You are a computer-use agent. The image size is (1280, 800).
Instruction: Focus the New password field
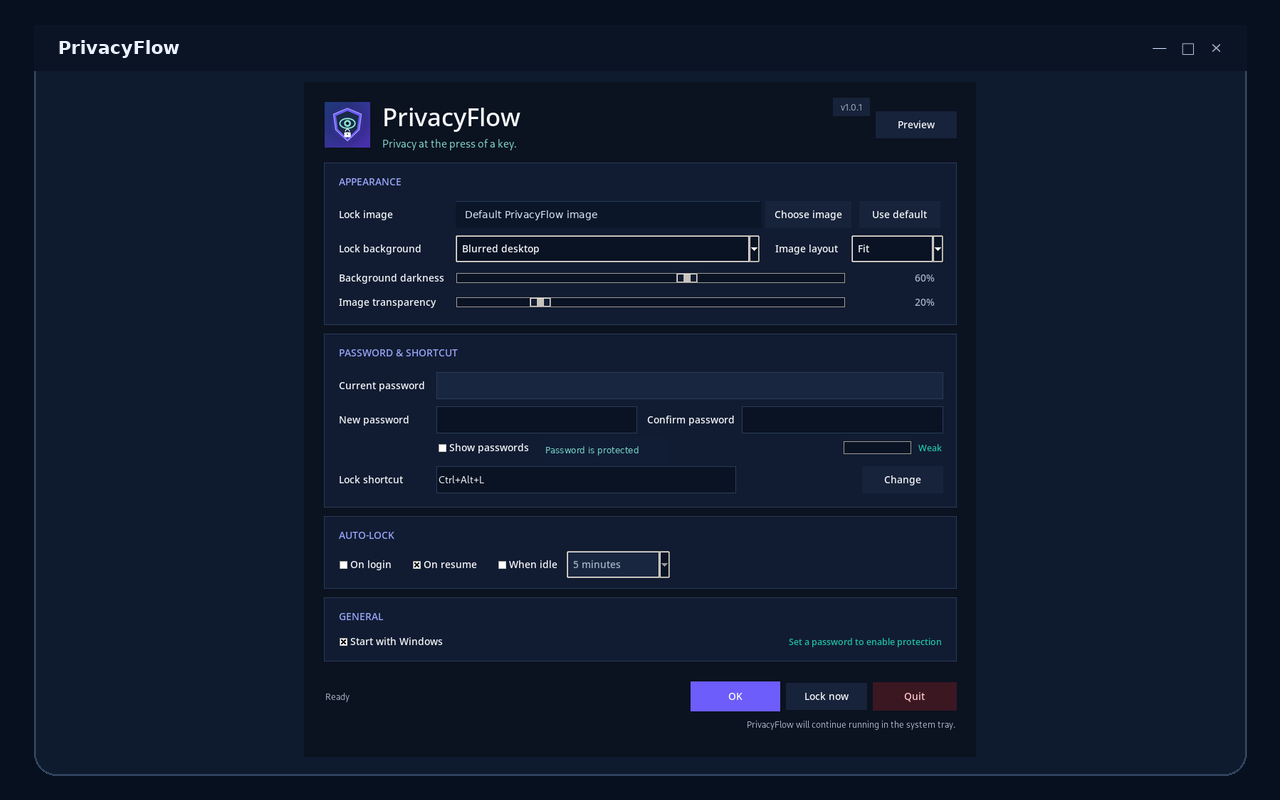pyautogui.click(x=536, y=420)
